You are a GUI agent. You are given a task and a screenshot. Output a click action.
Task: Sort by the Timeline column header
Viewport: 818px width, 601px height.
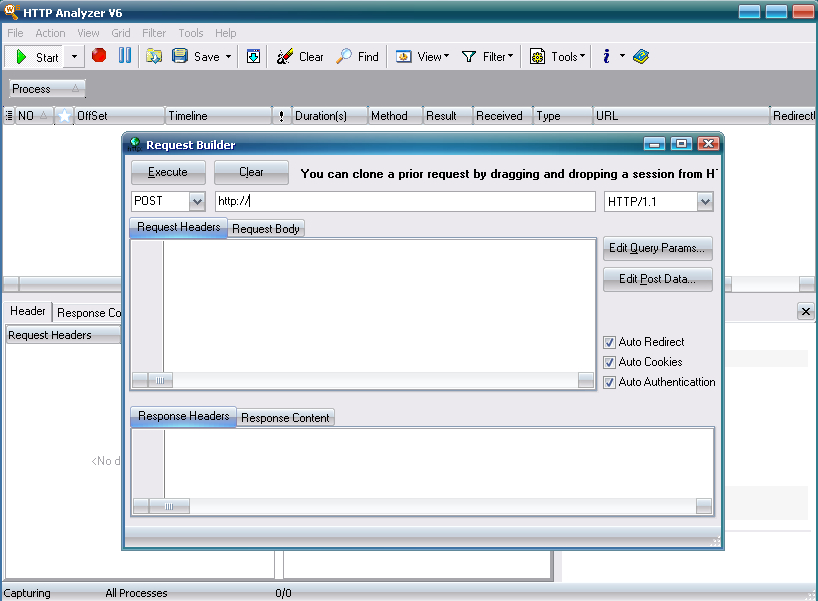click(219, 116)
